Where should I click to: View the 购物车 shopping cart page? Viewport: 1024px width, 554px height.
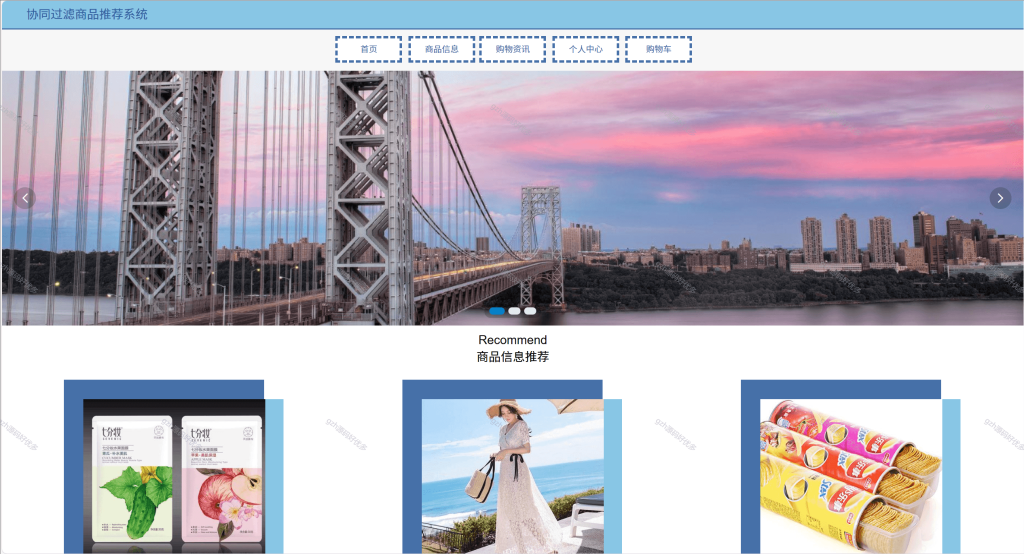click(658, 49)
